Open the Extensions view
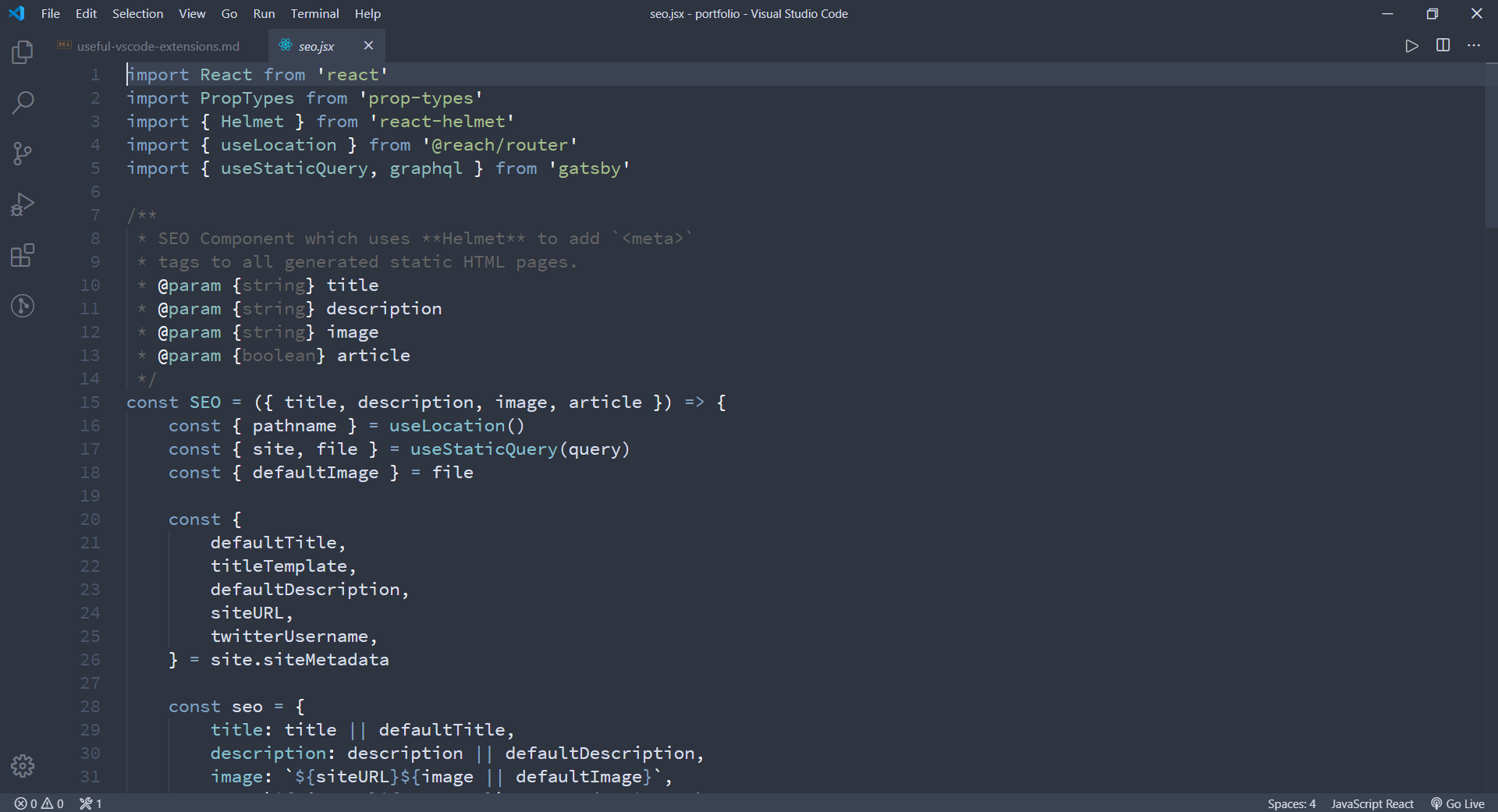The width and height of the screenshot is (1498, 812). [x=22, y=255]
